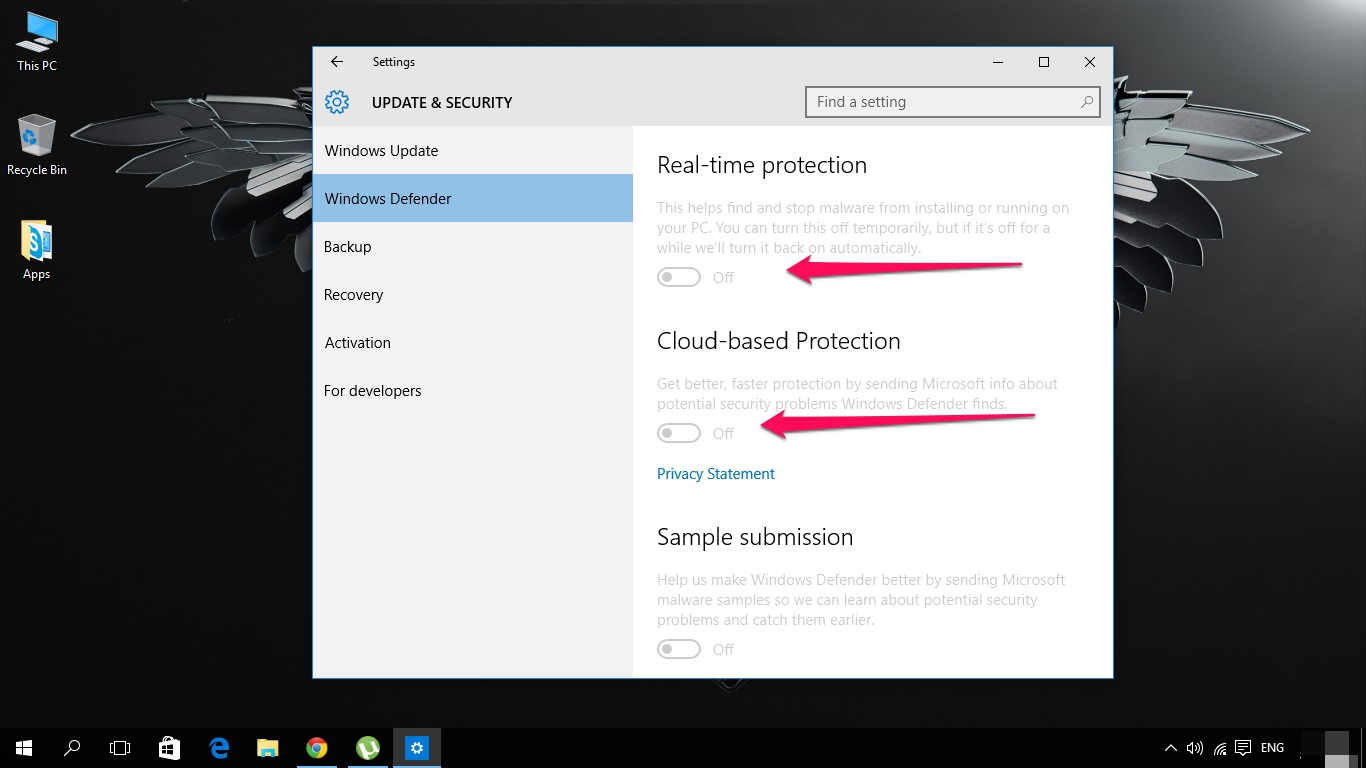Select the Backup settings section
The height and width of the screenshot is (768, 1366).
(347, 246)
